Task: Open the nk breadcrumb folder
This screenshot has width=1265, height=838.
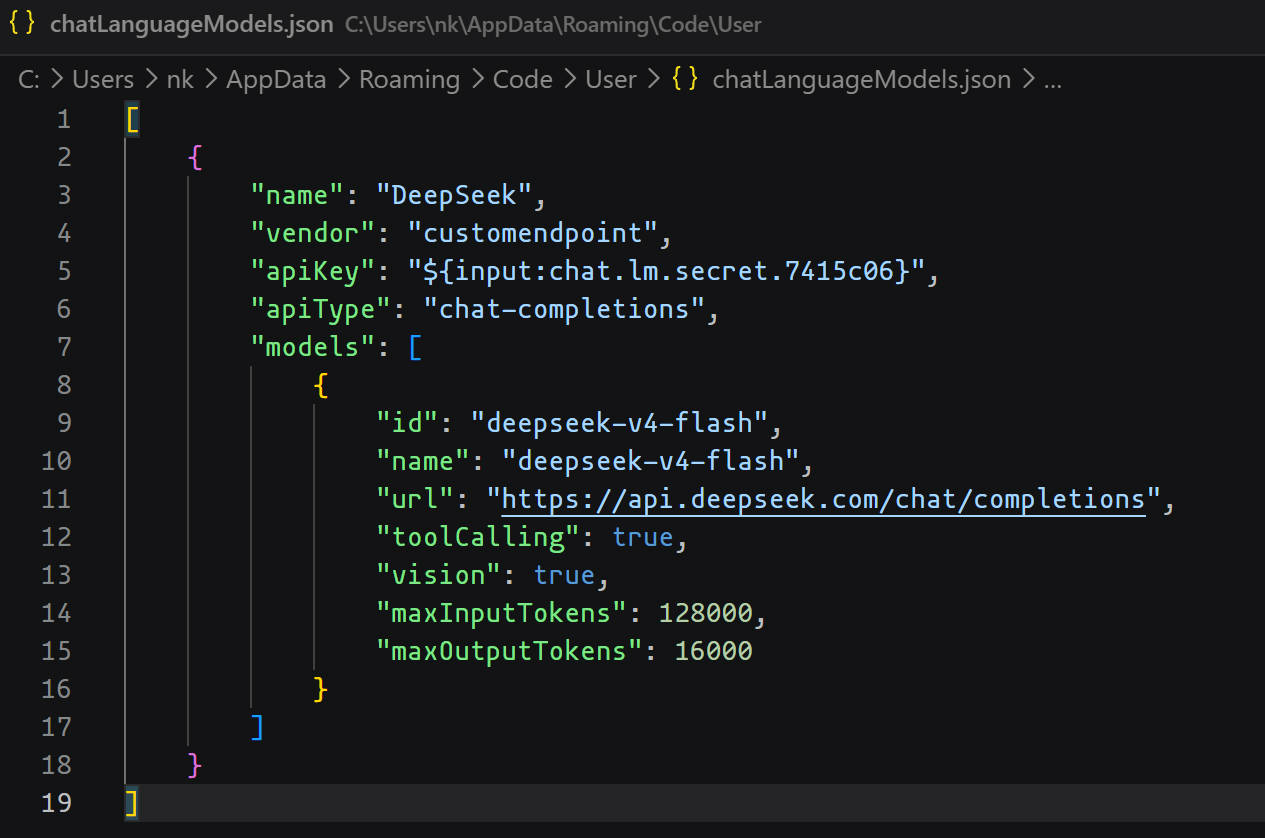Action: coord(180,79)
